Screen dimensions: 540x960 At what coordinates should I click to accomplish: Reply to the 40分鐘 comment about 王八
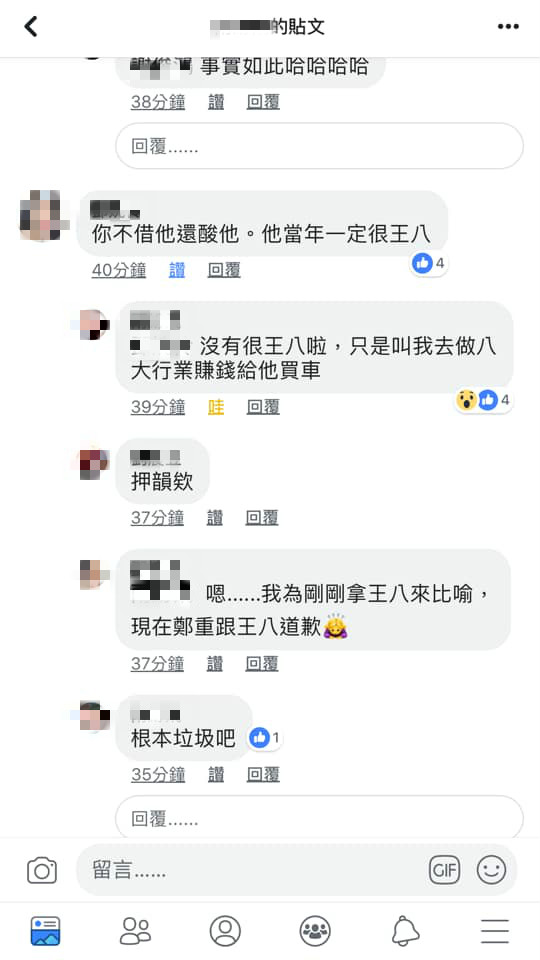(x=224, y=270)
